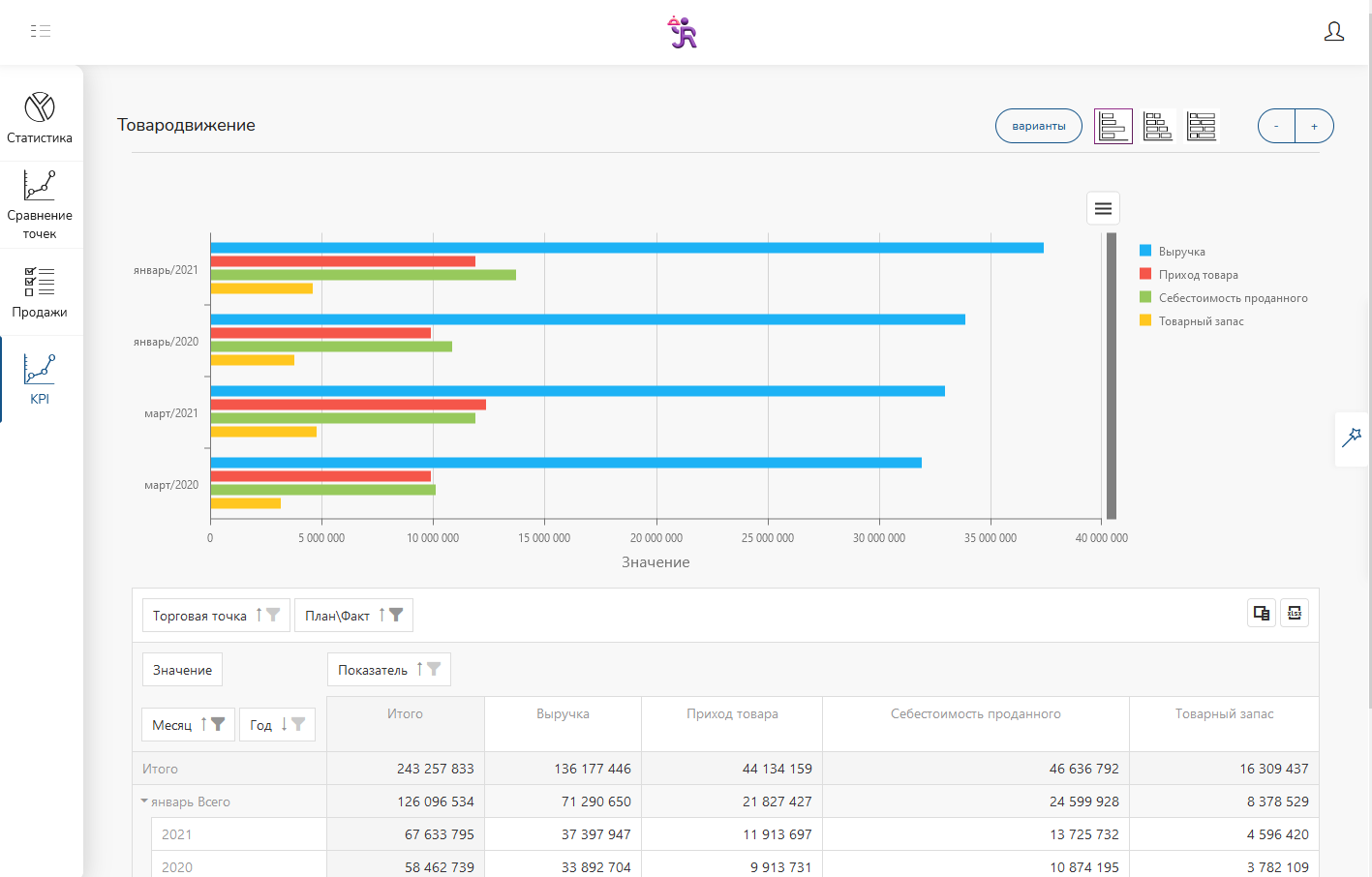Viewport: 1372px width, 877px height.
Task: Open the Месяц filter
Action: pyautogui.click(x=218, y=724)
